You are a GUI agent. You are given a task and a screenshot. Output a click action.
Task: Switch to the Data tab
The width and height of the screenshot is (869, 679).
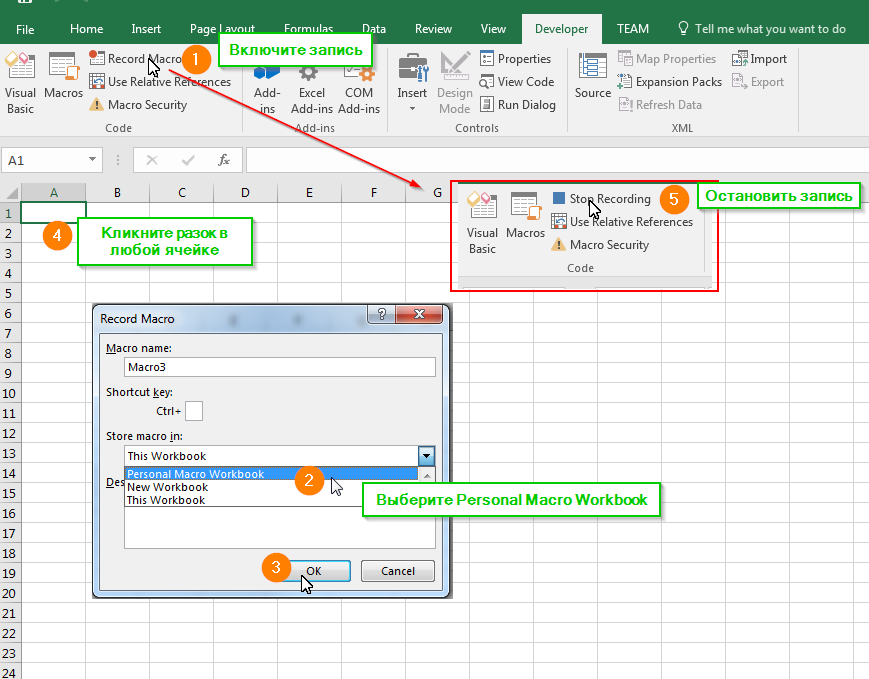pos(374,29)
